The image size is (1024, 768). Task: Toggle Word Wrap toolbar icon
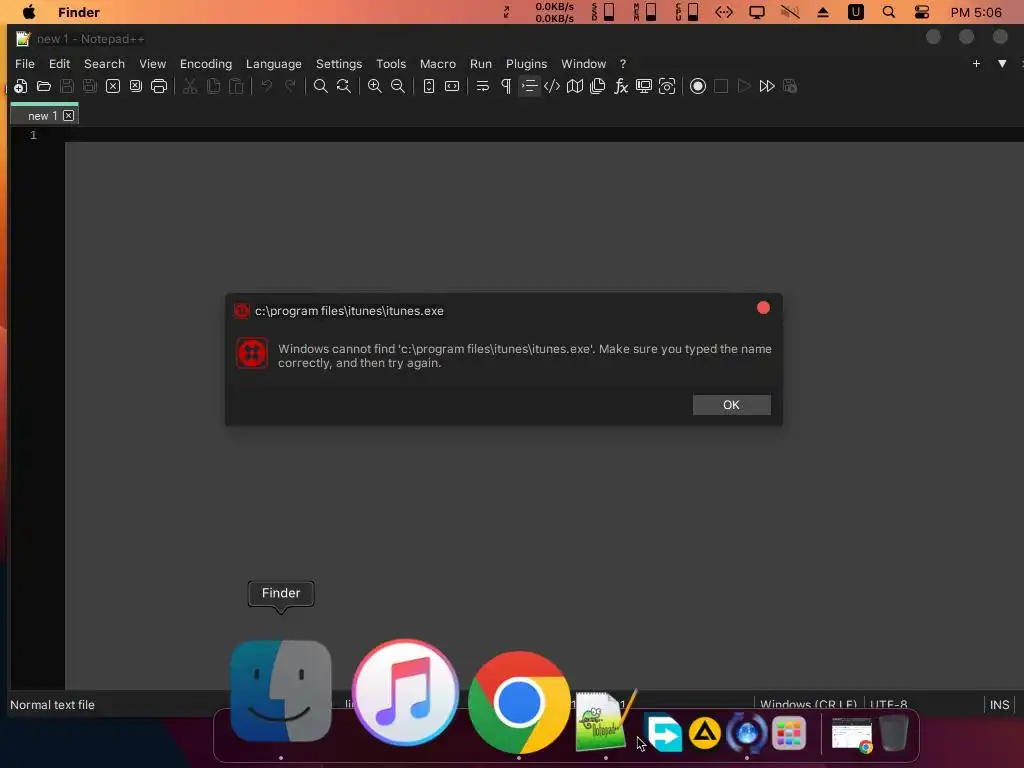(x=483, y=86)
